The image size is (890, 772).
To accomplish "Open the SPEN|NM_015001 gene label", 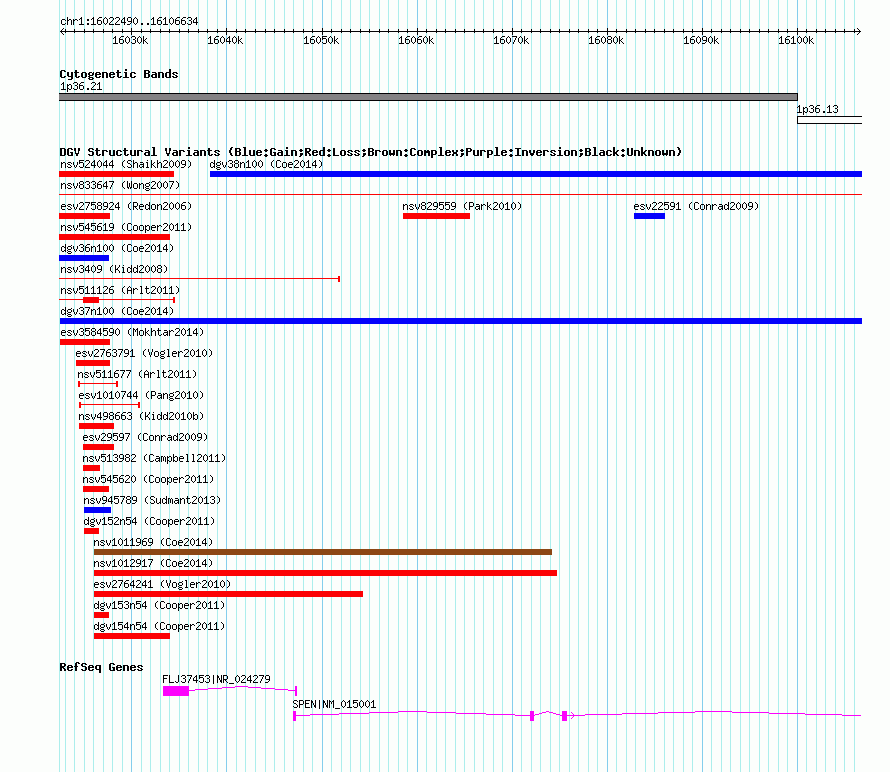I will (x=334, y=704).
